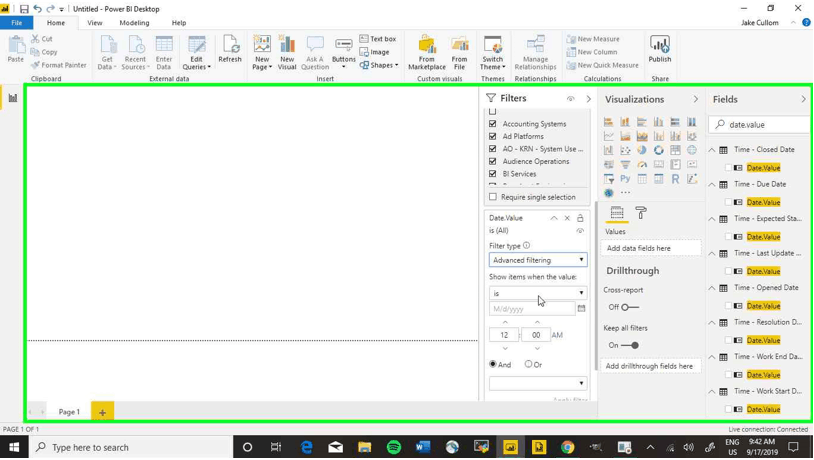
Task: Open the Shapes dropdown
Action: 379,65
